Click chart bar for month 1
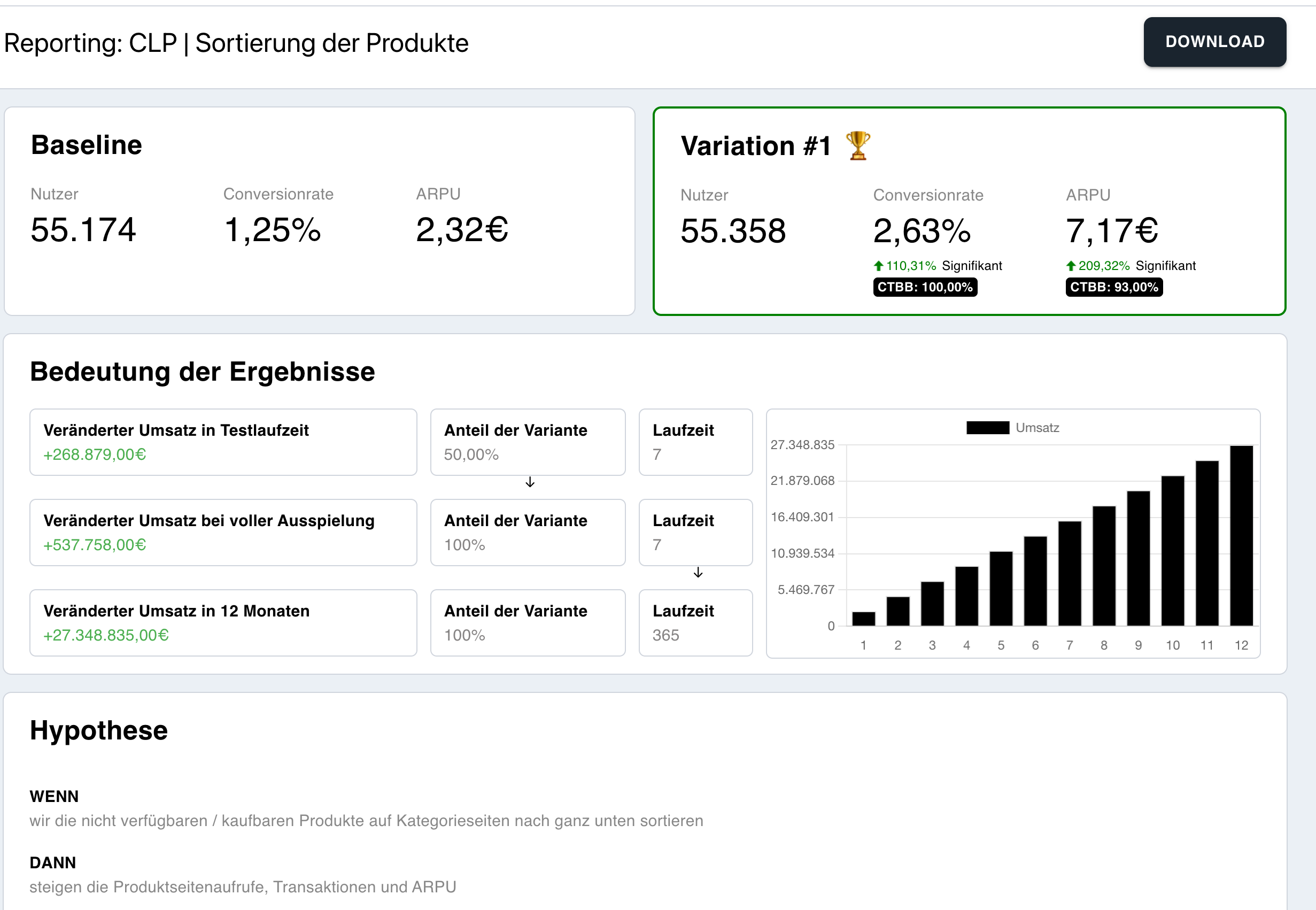 [863, 619]
